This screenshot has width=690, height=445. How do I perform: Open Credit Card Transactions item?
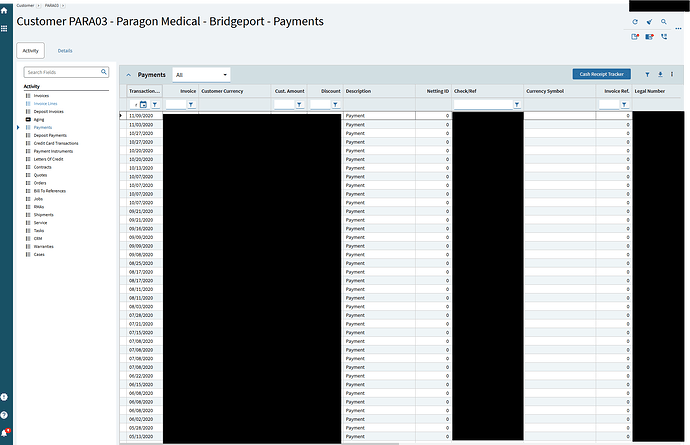click(x=56, y=143)
